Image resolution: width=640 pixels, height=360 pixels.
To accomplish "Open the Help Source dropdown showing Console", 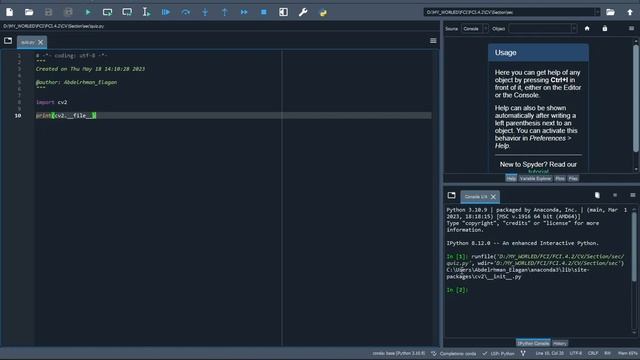I will pyautogui.click(x=475, y=29).
